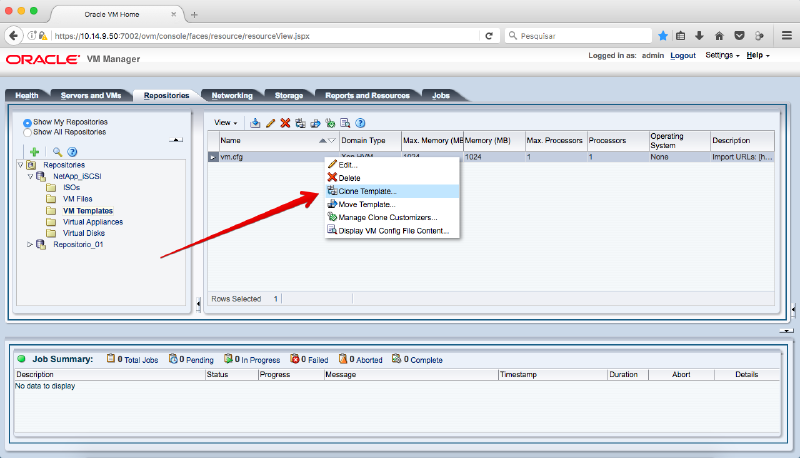This screenshot has height=458, width=800.
Task: Click the help icon in the templates toolbar
Action: click(x=359, y=123)
